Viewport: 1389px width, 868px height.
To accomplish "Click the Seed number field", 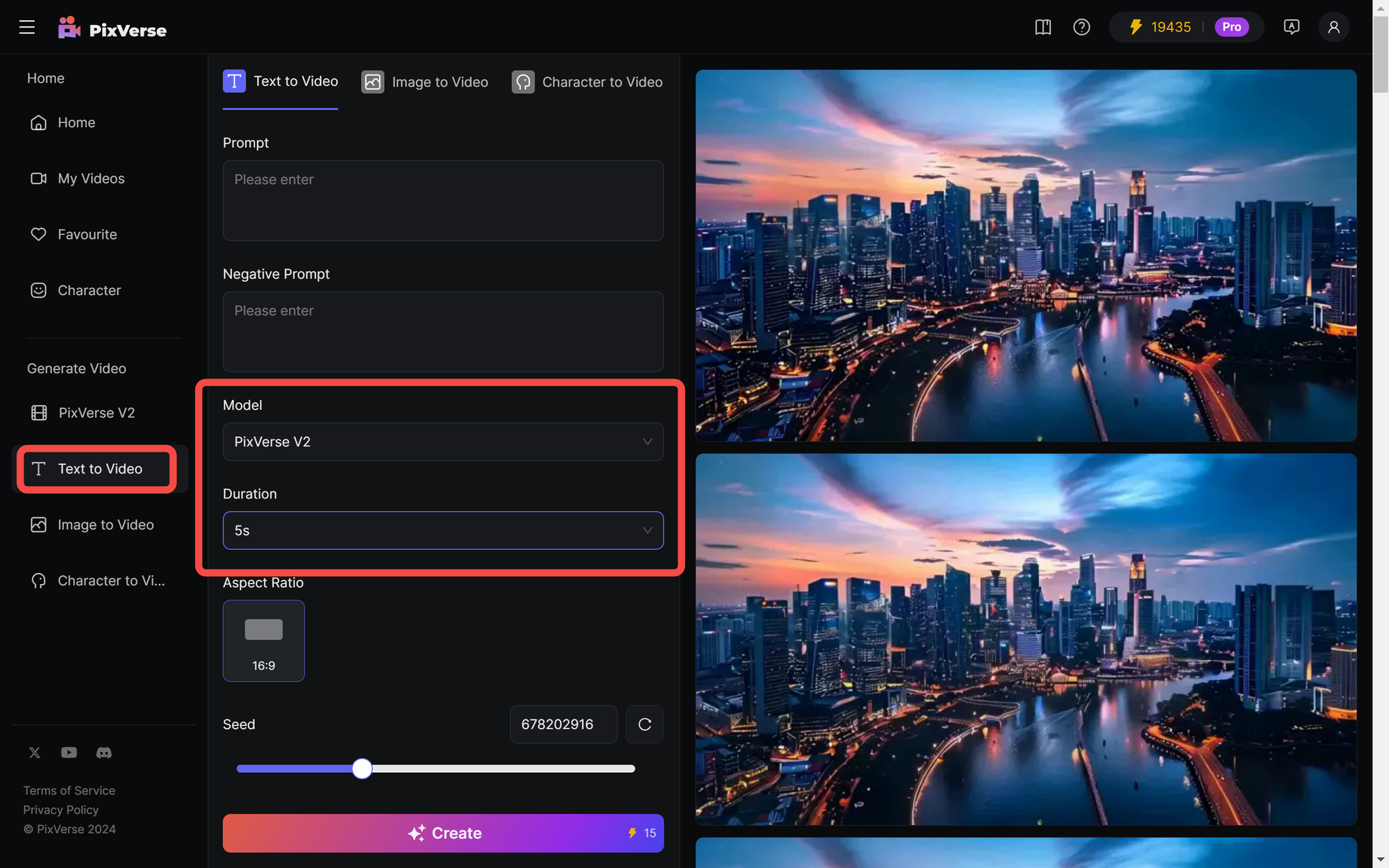I will pyautogui.click(x=563, y=724).
